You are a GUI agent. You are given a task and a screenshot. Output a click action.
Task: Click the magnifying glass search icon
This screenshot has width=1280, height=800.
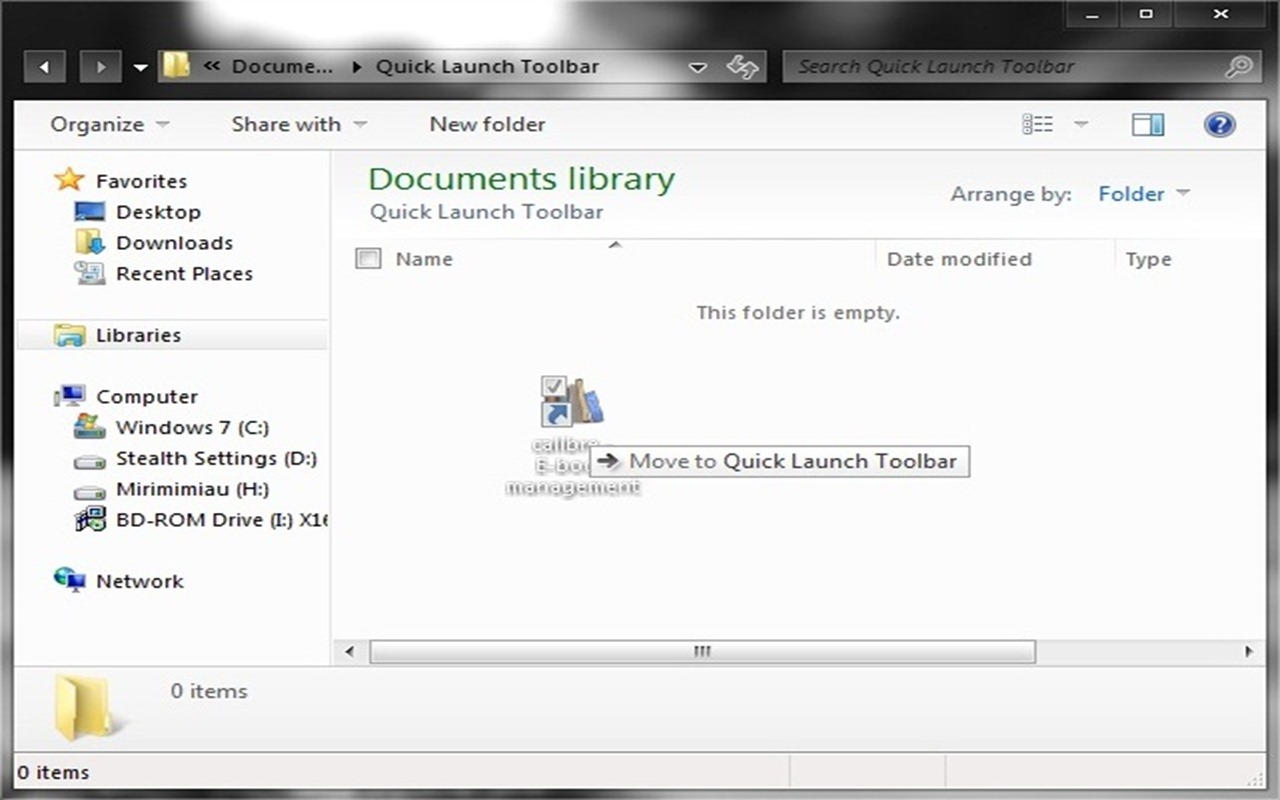tap(1238, 67)
